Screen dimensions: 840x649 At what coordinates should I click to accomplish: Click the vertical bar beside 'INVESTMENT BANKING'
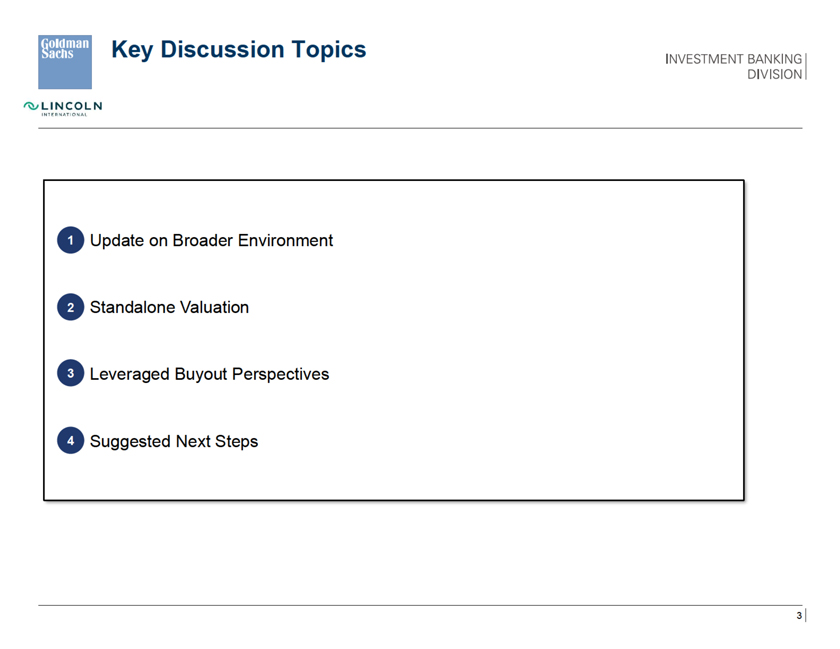(x=805, y=66)
